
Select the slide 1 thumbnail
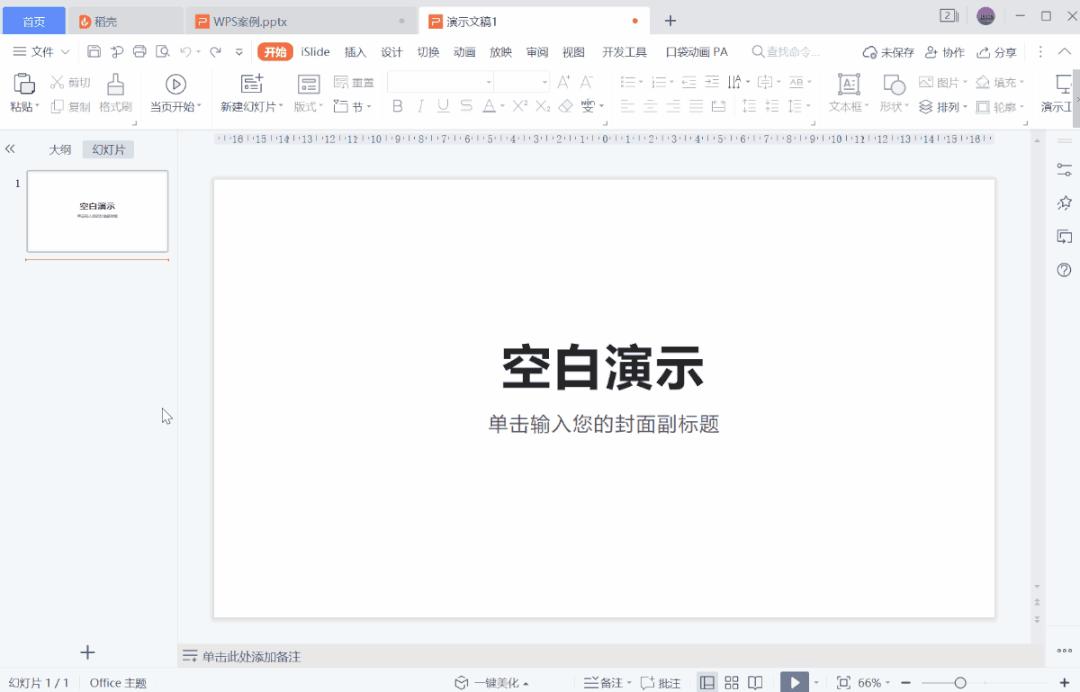[x=97, y=211]
